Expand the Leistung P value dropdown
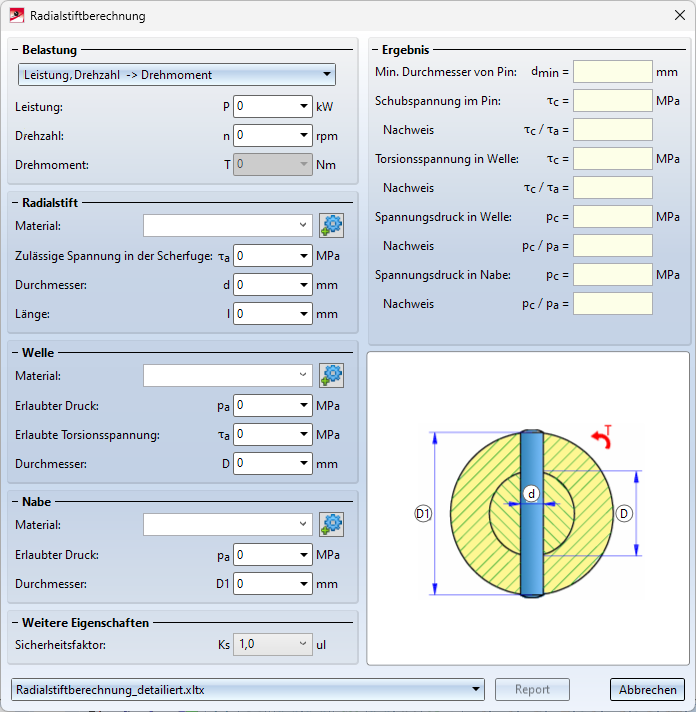Image resolution: width=696 pixels, height=712 pixels. coord(303,106)
